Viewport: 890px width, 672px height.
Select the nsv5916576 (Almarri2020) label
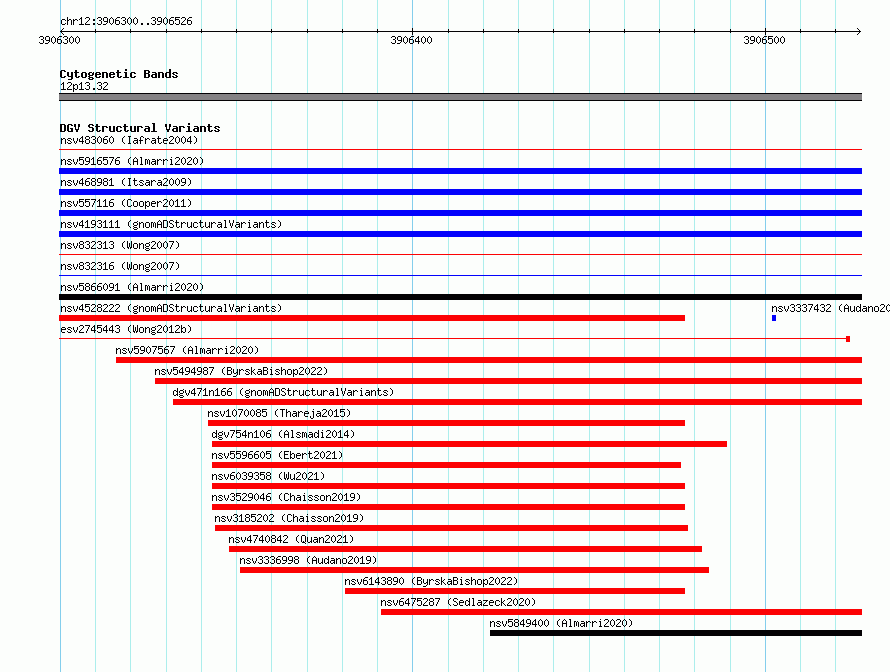point(132,161)
